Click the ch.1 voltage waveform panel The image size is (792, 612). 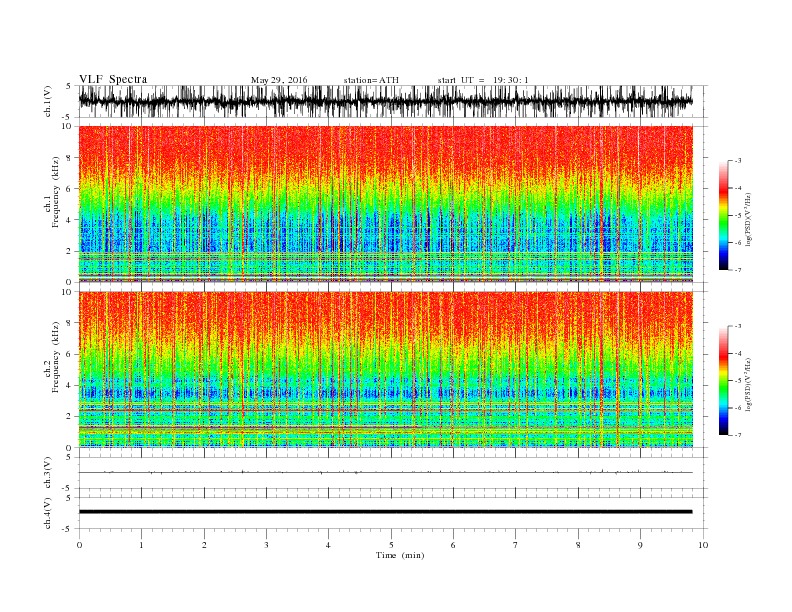point(392,101)
